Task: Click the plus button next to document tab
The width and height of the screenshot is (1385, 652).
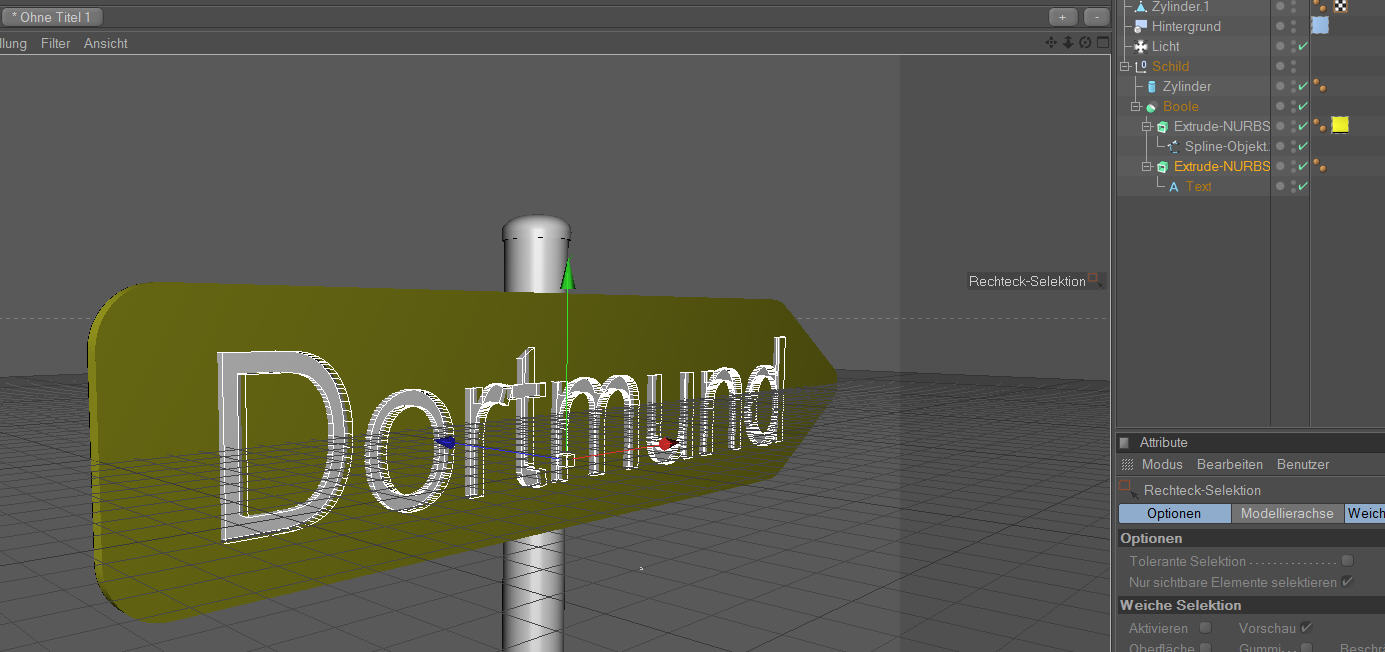Action: pyautogui.click(x=1063, y=17)
